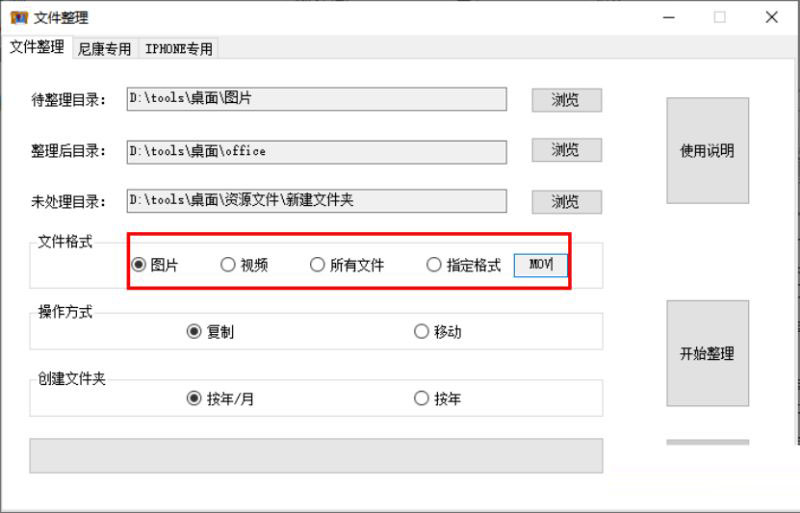800x513 pixels.
Task: Choose the 视频 file format radio
Action: [x=228, y=265]
